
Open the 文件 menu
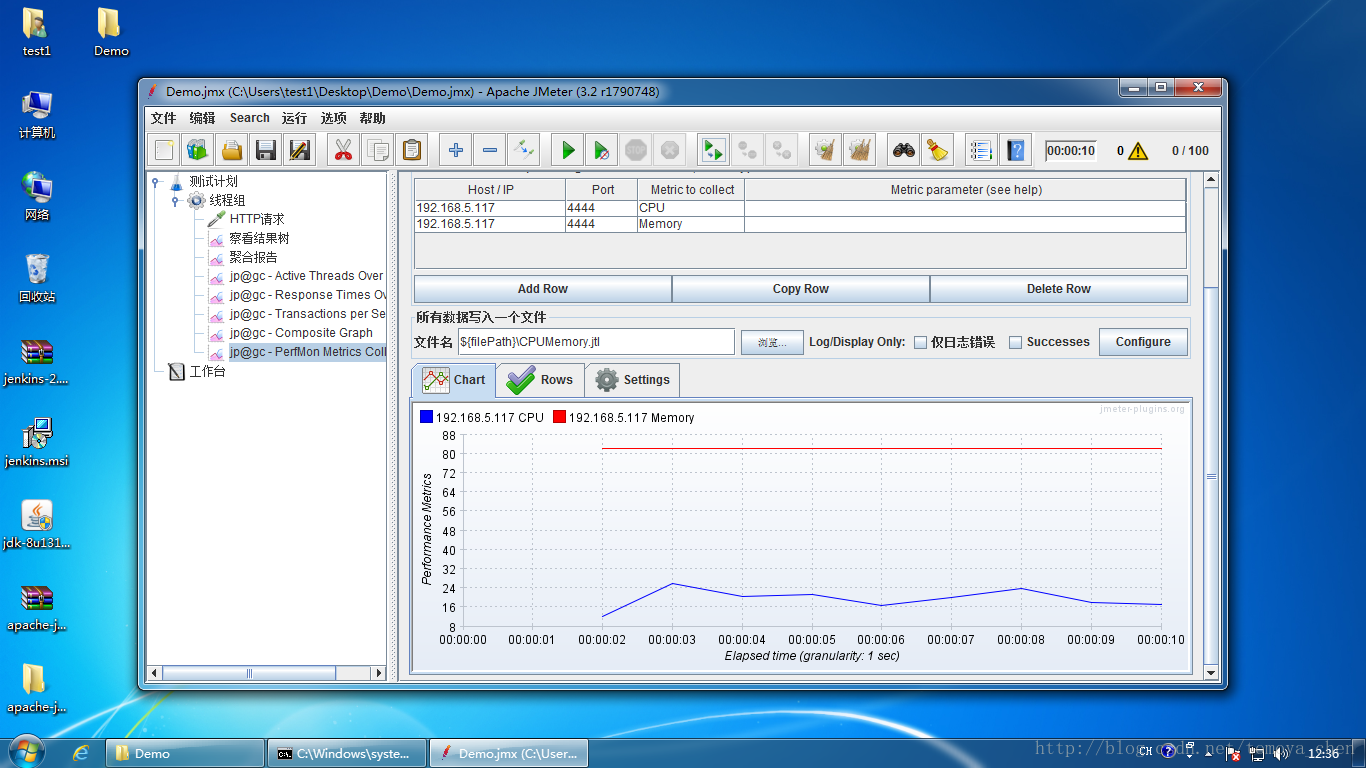(163, 118)
